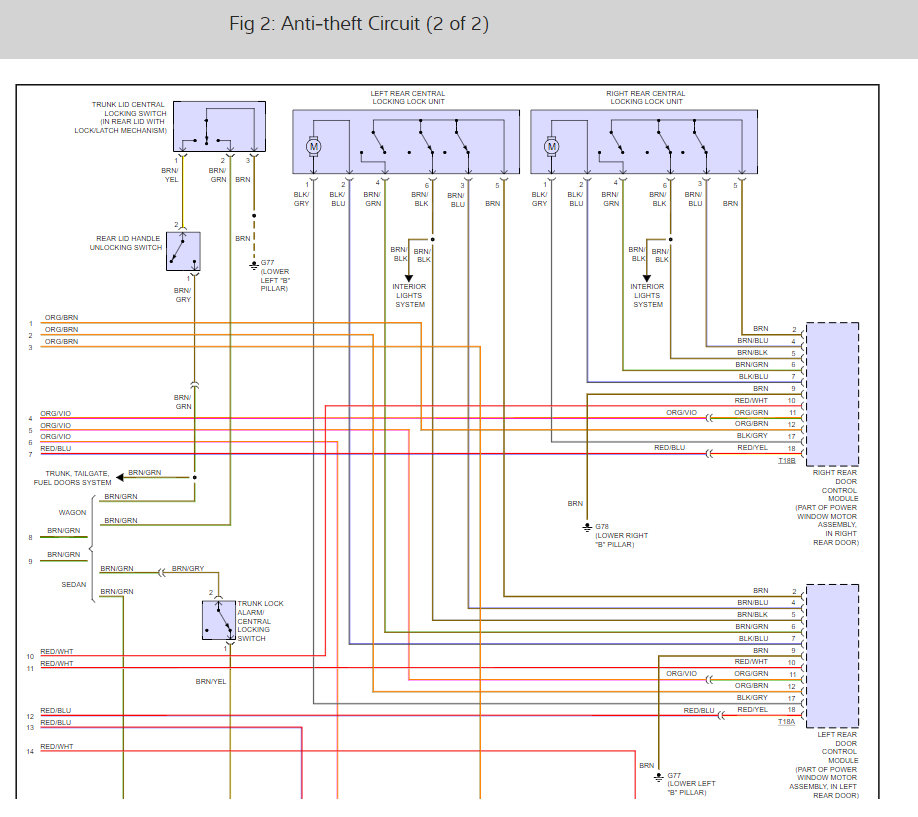
Task: Click the 'TRUNK LOCK ALARM/ CENTRAL LOCKING SWITCH' label
Action: click(261, 621)
